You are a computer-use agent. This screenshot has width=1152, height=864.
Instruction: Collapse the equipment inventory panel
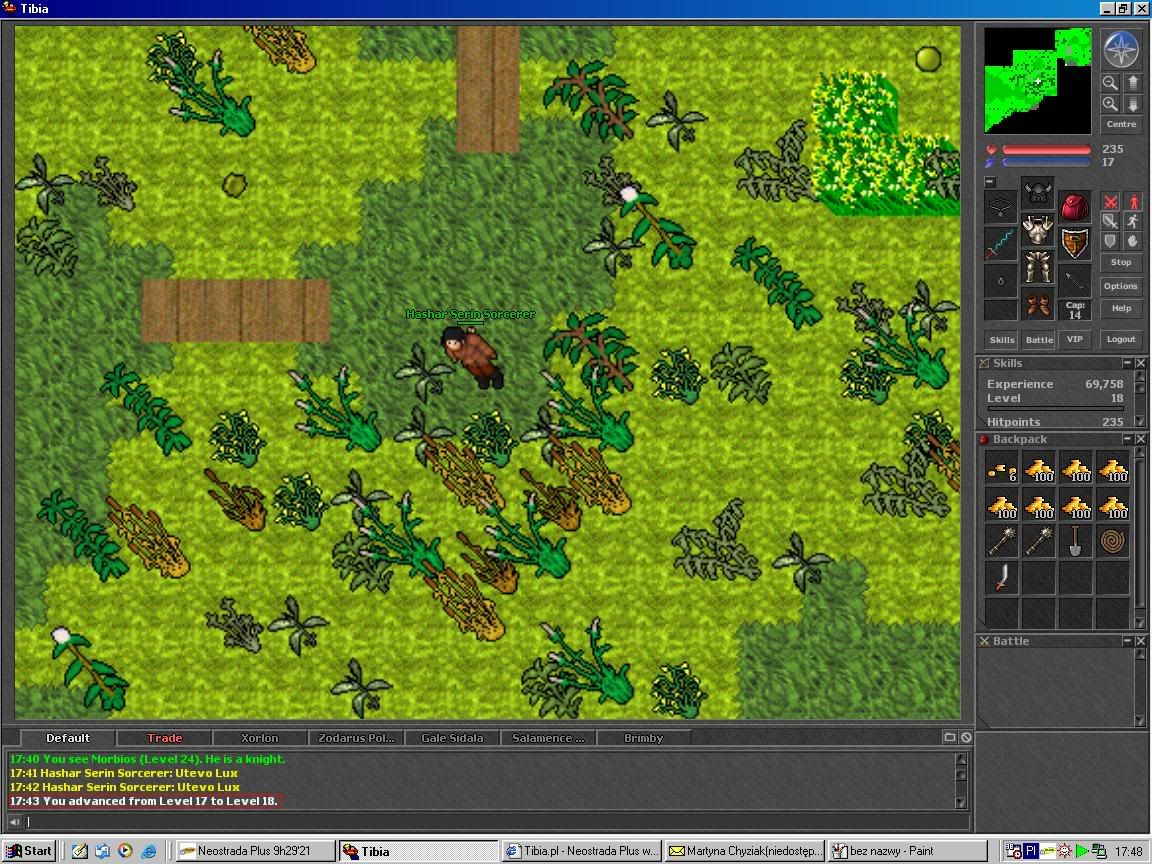pyautogui.click(x=990, y=181)
